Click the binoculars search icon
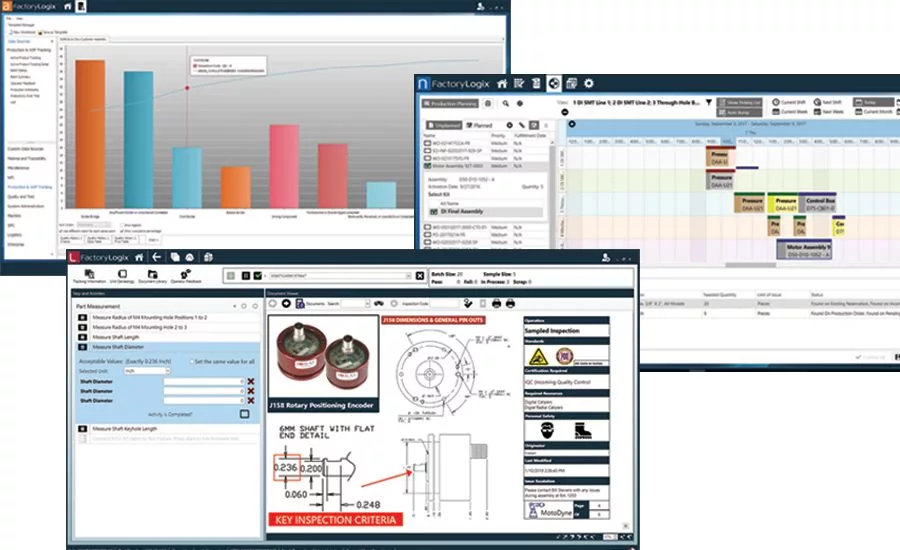Image resolution: width=900 pixels, height=550 pixels. 379,303
